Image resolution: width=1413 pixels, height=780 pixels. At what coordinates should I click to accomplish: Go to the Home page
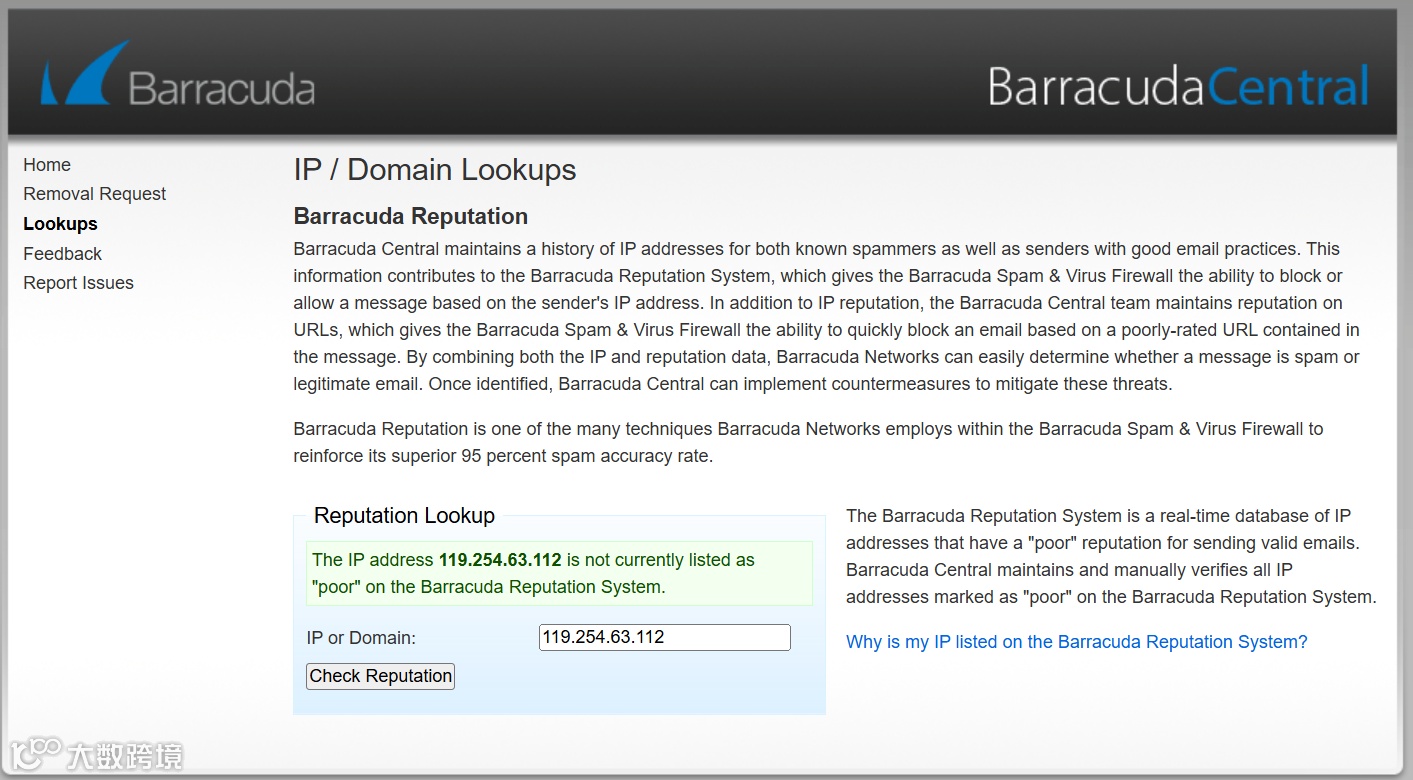point(47,165)
